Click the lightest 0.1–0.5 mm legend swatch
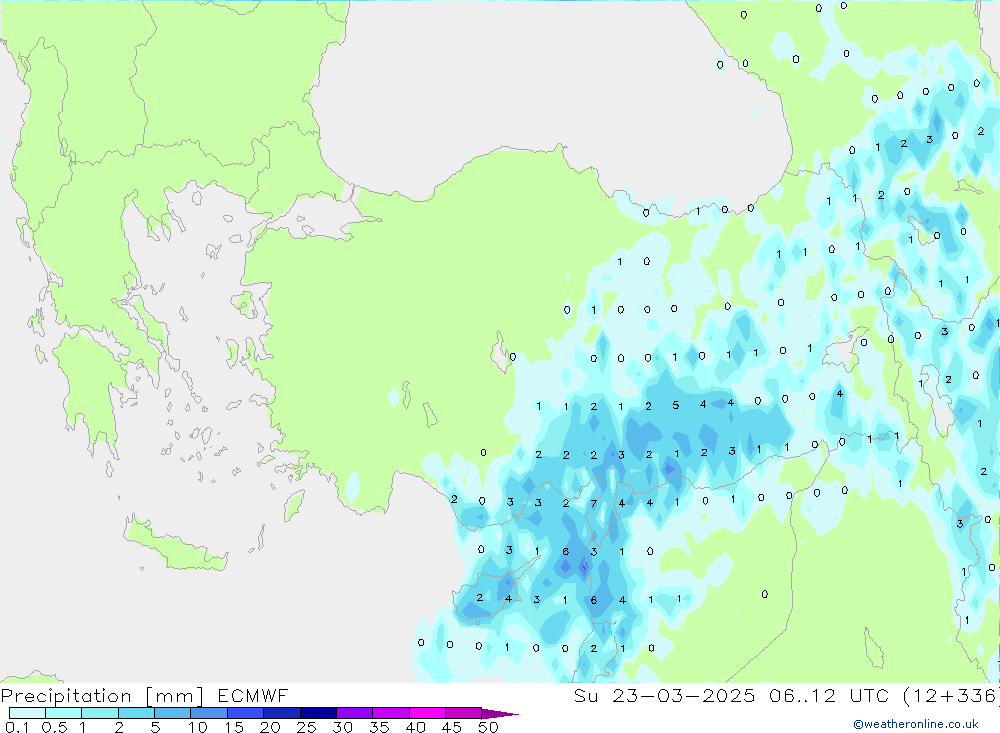 [x=27, y=713]
